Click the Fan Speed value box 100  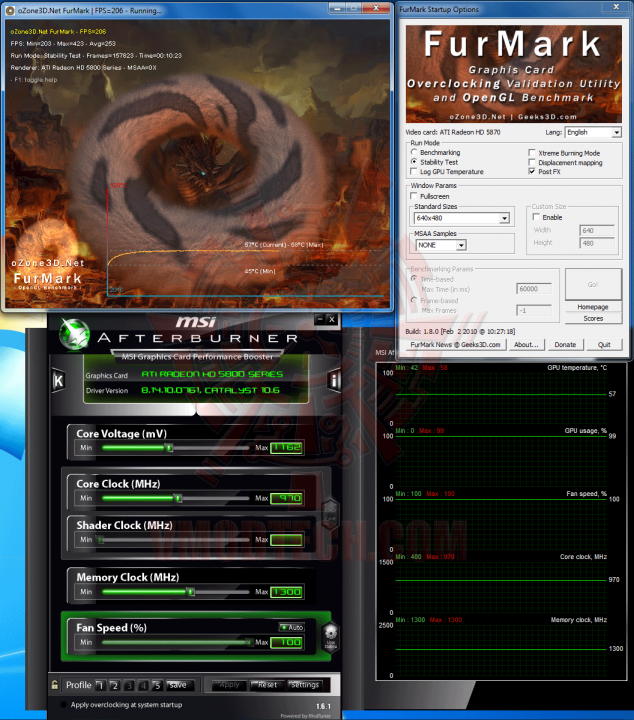click(286, 642)
